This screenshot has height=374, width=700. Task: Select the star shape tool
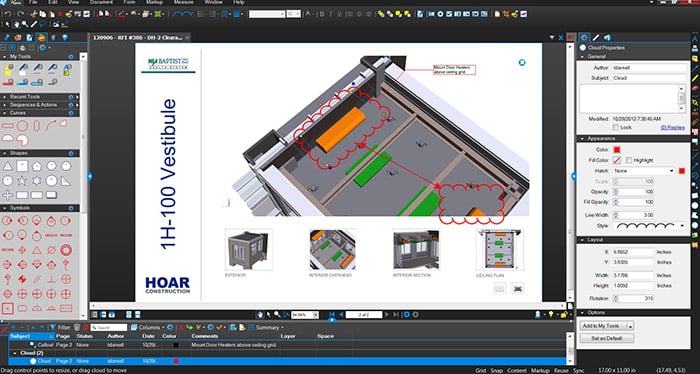22,181
